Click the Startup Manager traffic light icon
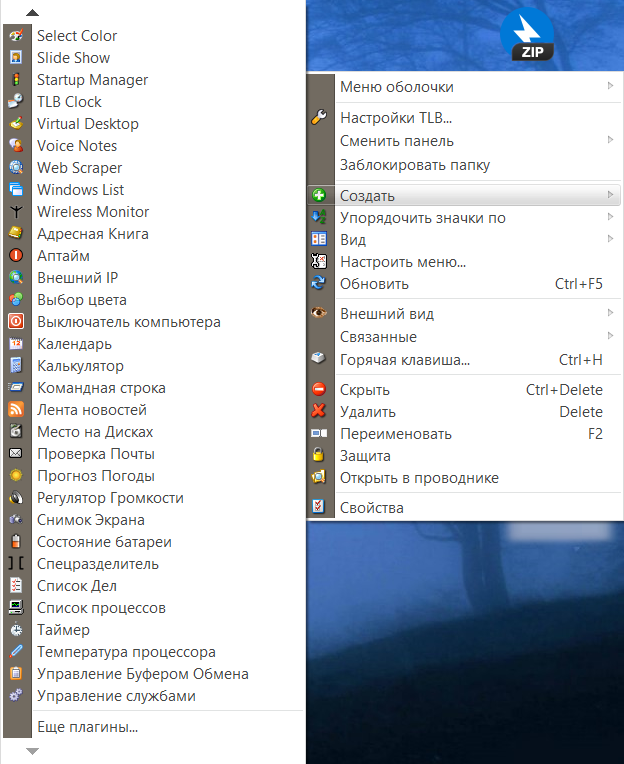Screen dimensions: 624x764 pyautogui.click(x=16, y=80)
